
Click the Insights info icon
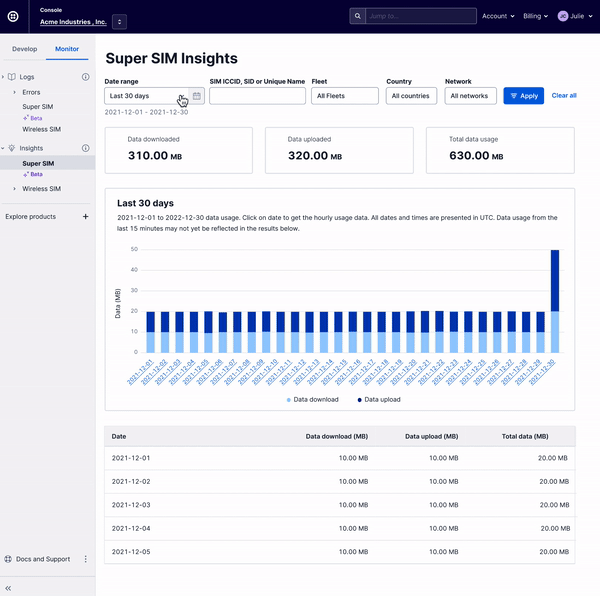85,148
